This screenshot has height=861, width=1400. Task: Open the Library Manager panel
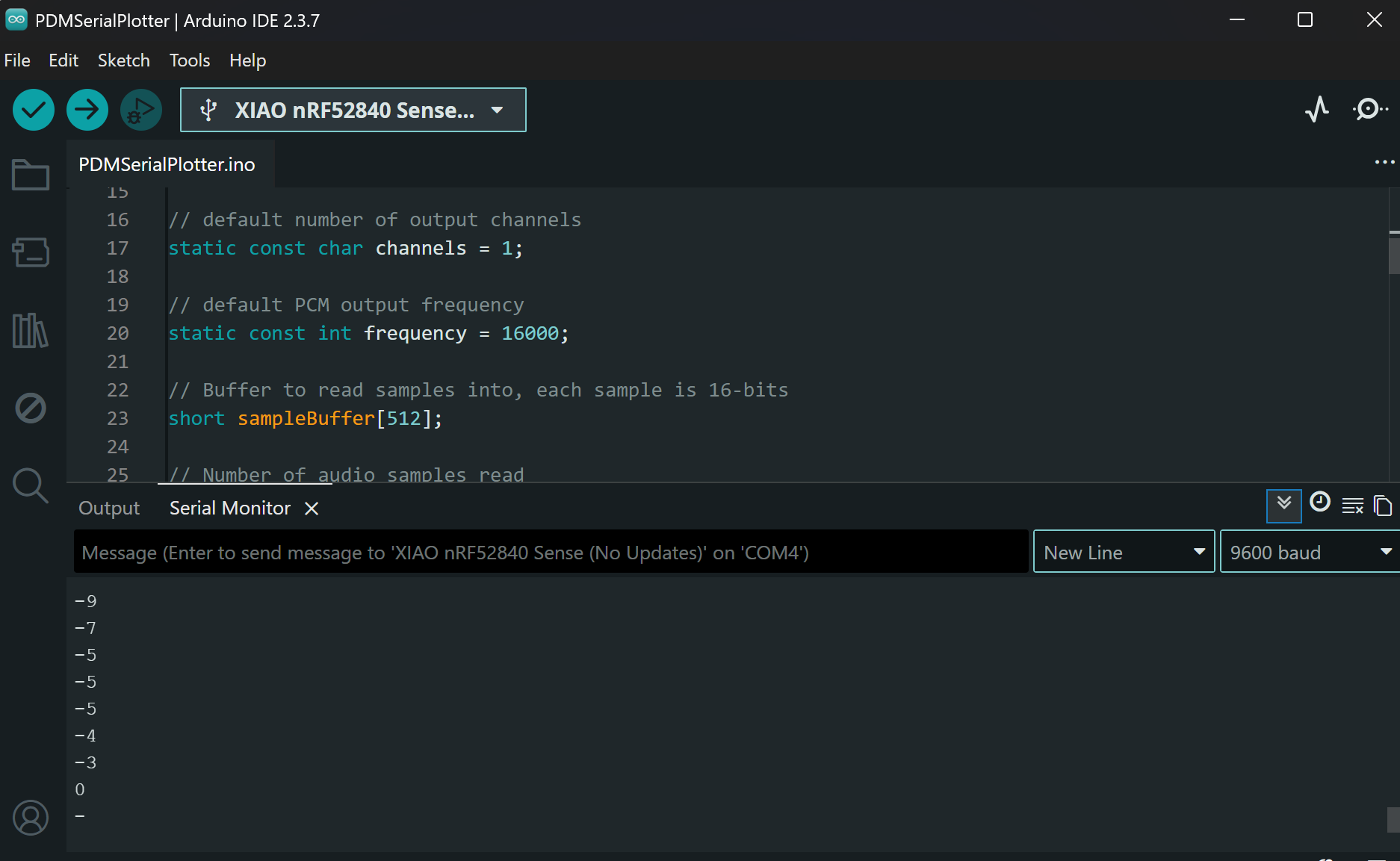point(31,330)
